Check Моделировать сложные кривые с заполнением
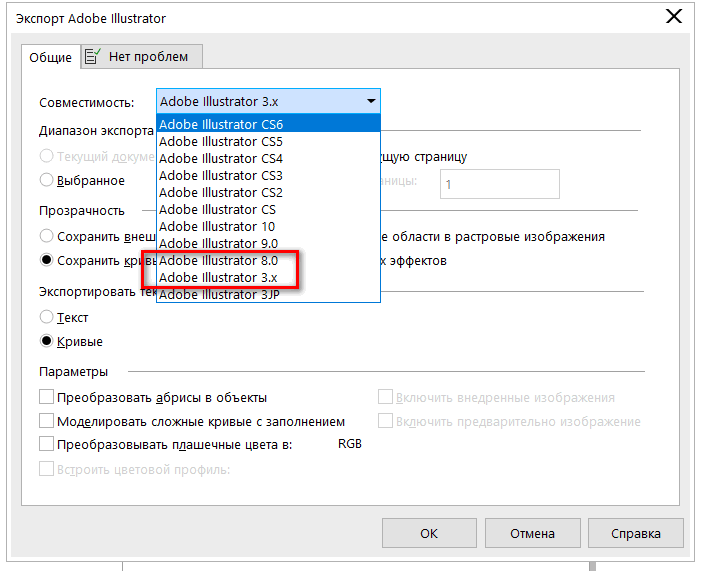 (x=46, y=421)
